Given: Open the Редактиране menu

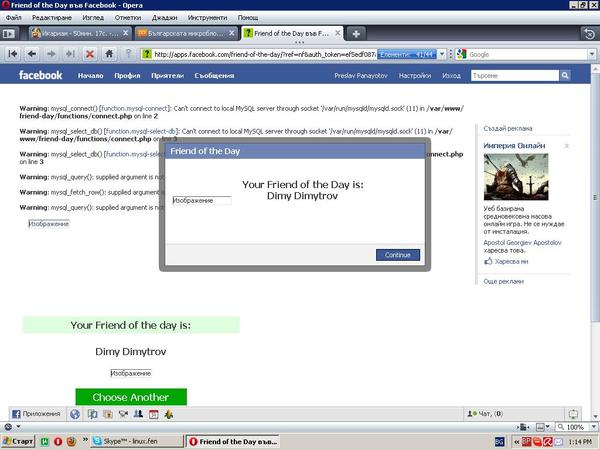Looking at the screenshot, I should pyautogui.click(x=52, y=18).
